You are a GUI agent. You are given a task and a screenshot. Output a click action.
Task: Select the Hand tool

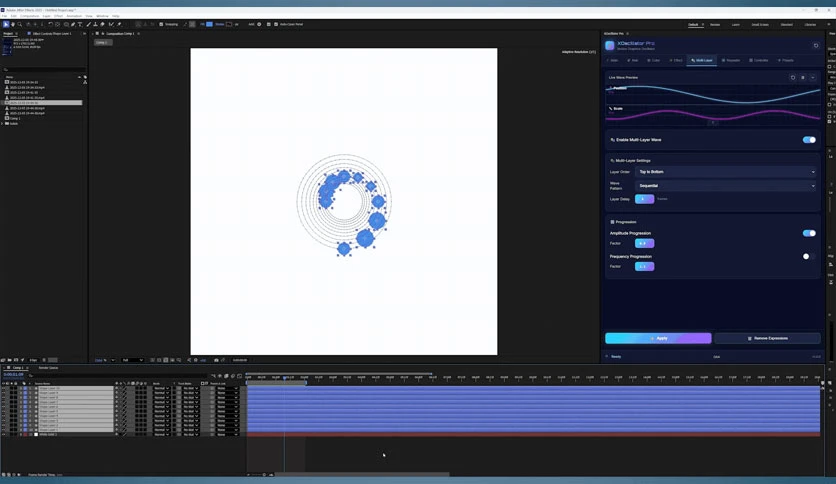click(13, 24)
